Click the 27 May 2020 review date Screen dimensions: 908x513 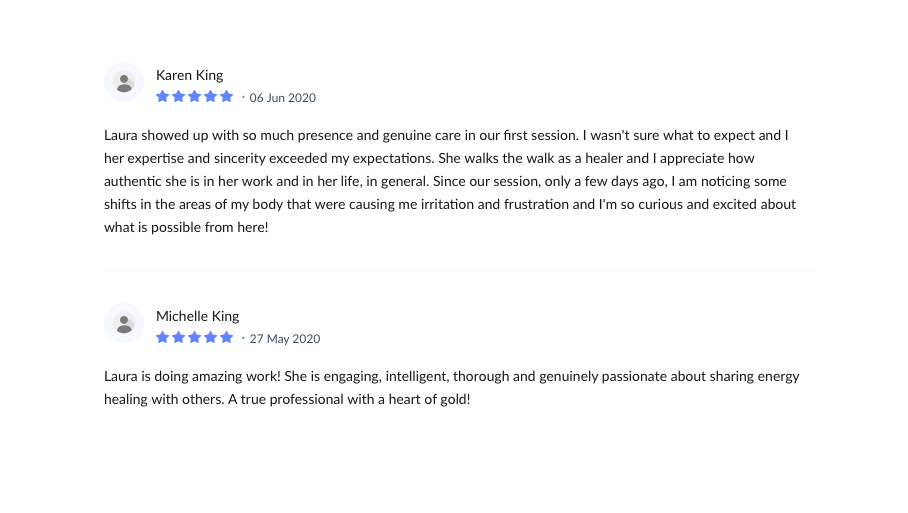tap(285, 339)
